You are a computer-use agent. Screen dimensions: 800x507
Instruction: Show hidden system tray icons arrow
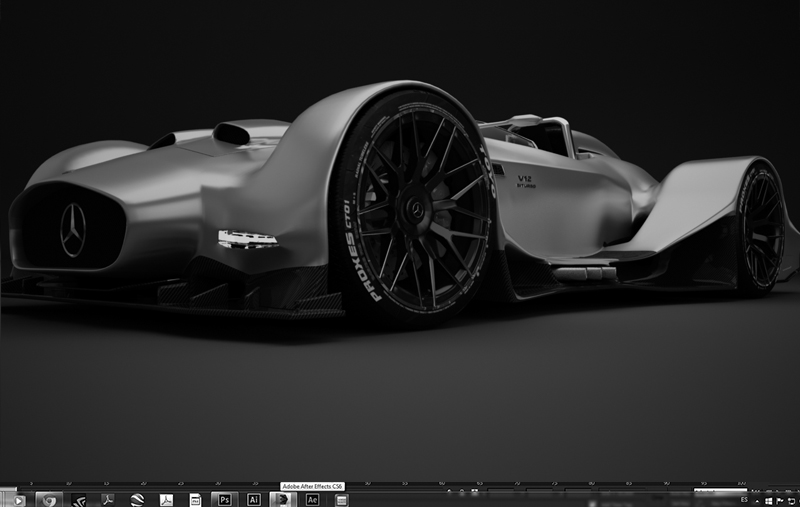[x=757, y=502]
